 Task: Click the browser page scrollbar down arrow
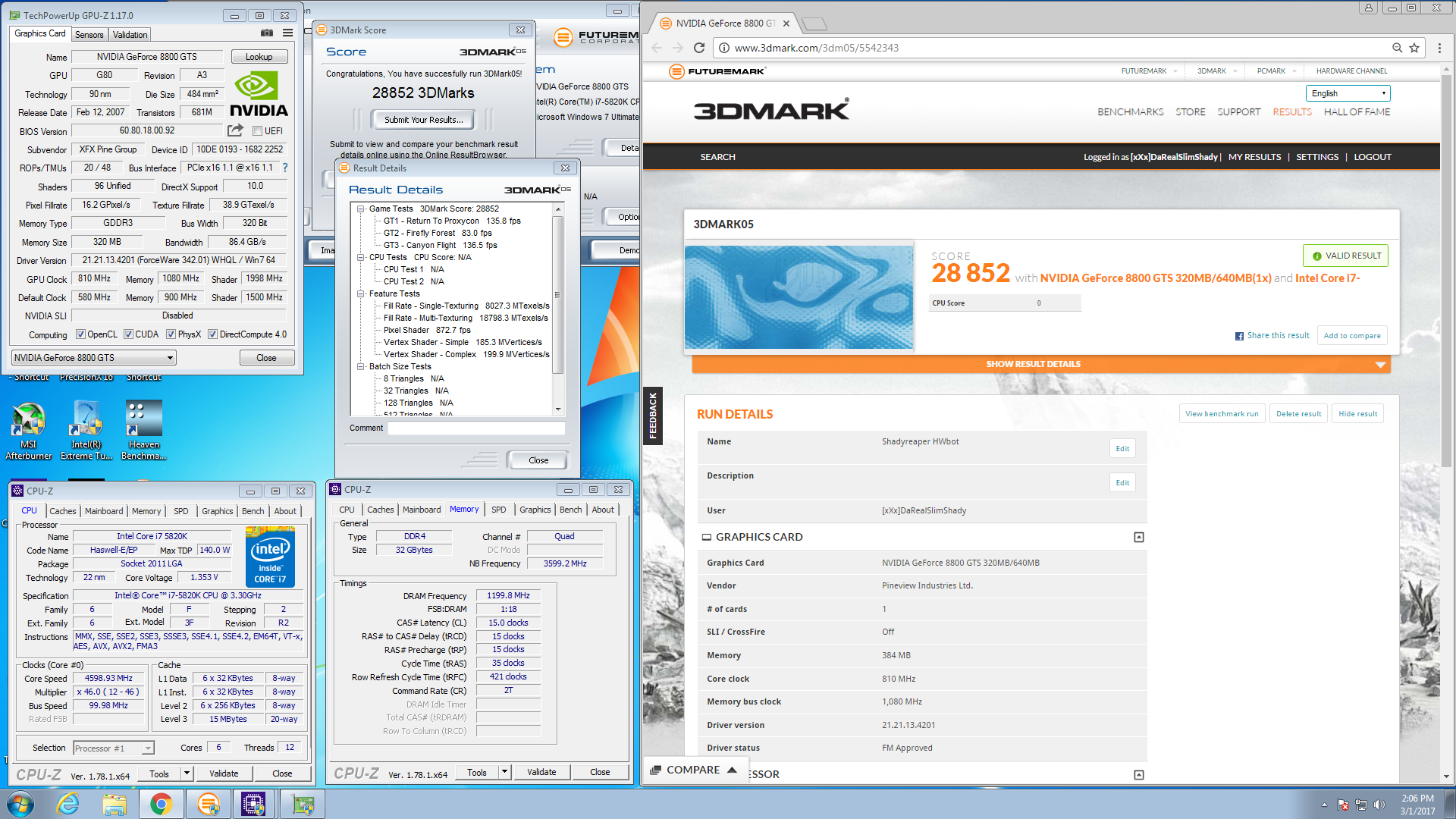[1446, 777]
